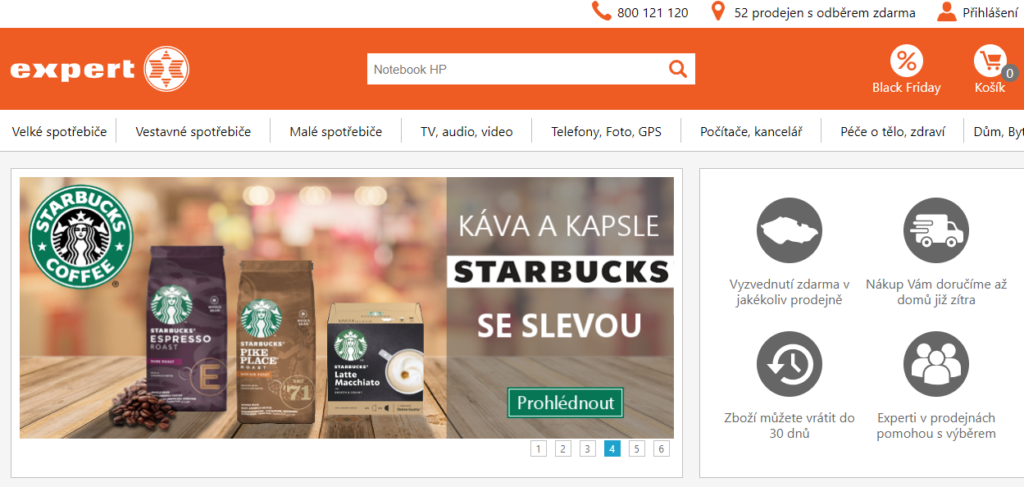This screenshot has height=487, width=1024.
Task: Click text Experti v prodejnách pomohou s výběrem
Action: (x=936, y=426)
